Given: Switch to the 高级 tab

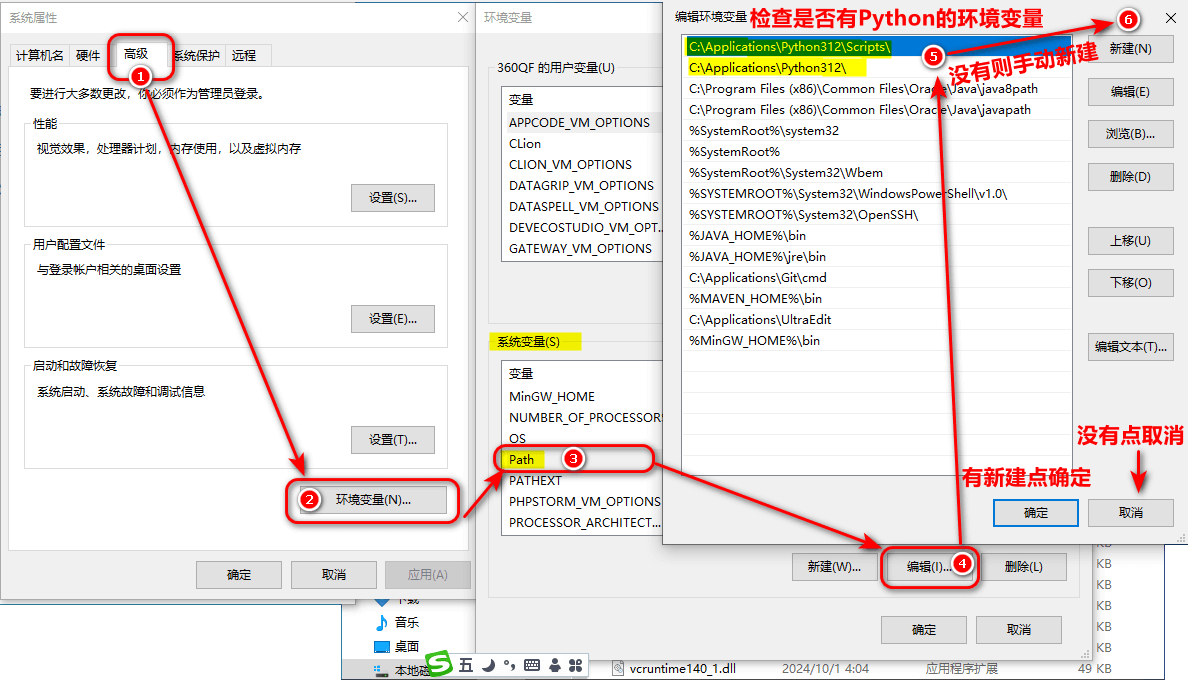Looking at the screenshot, I should click(x=137, y=54).
